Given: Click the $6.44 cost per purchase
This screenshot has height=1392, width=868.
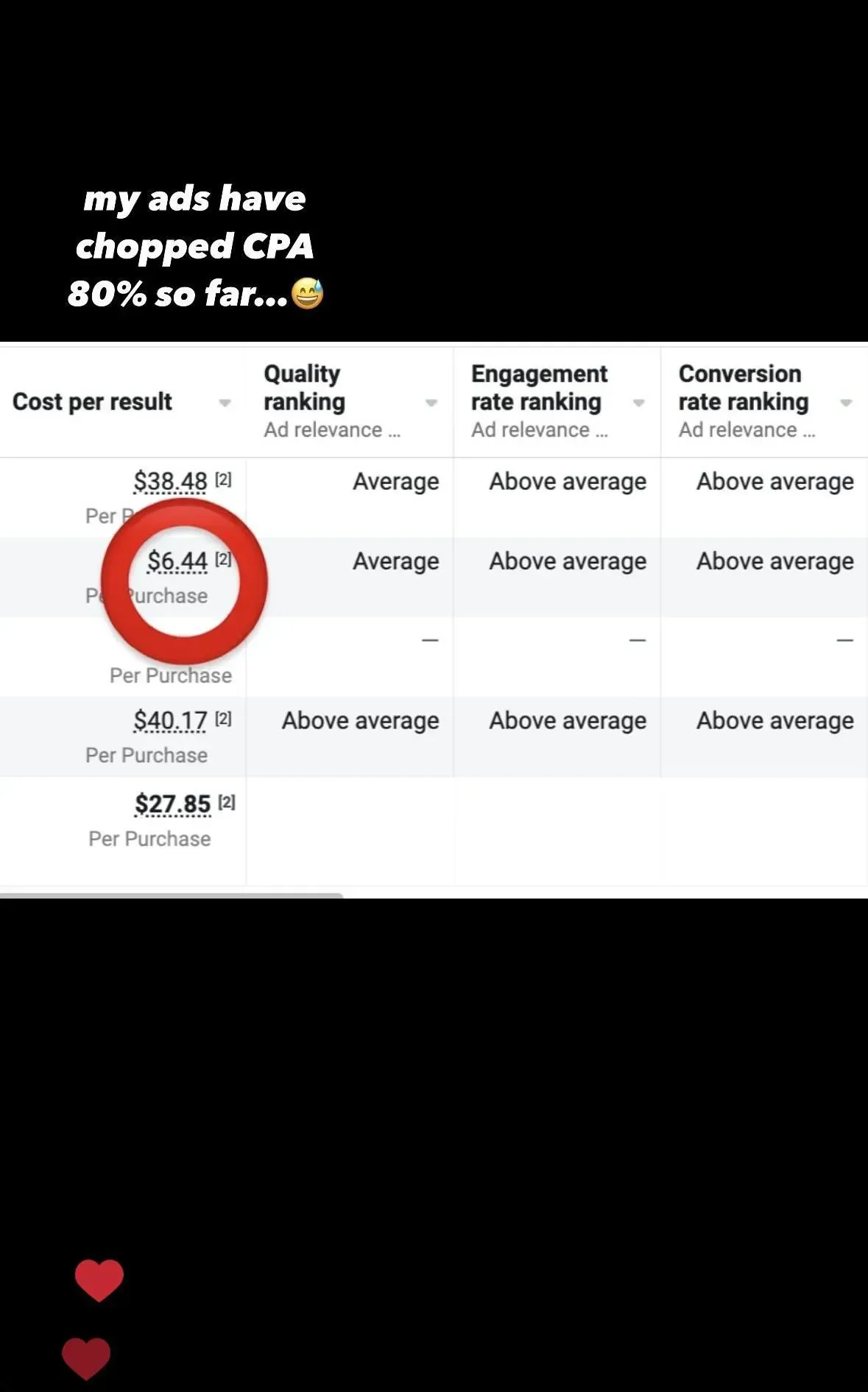Looking at the screenshot, I should (177, 561).
